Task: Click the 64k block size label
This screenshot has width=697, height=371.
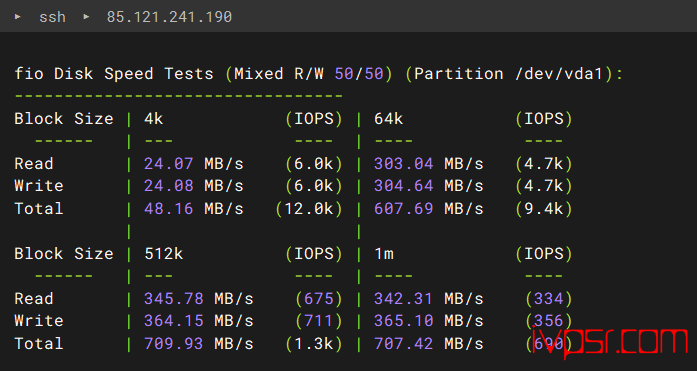Action: point(389,119)
